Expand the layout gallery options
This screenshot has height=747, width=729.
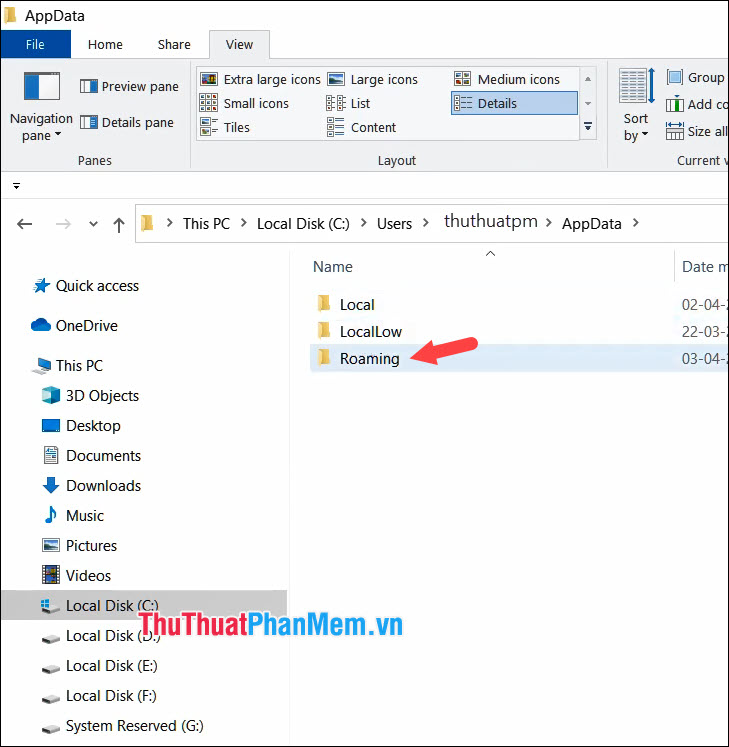click(x=588, y=127)
